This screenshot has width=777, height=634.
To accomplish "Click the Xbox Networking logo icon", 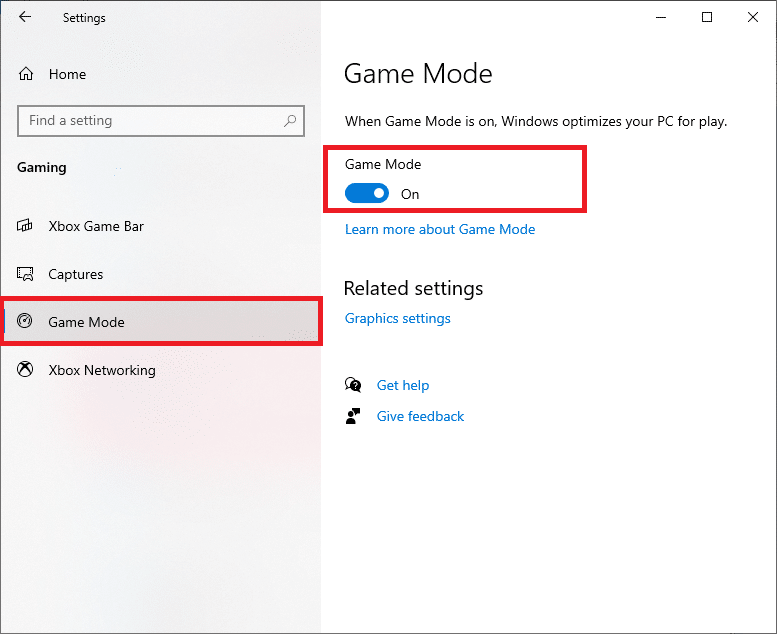I will 26,370.
